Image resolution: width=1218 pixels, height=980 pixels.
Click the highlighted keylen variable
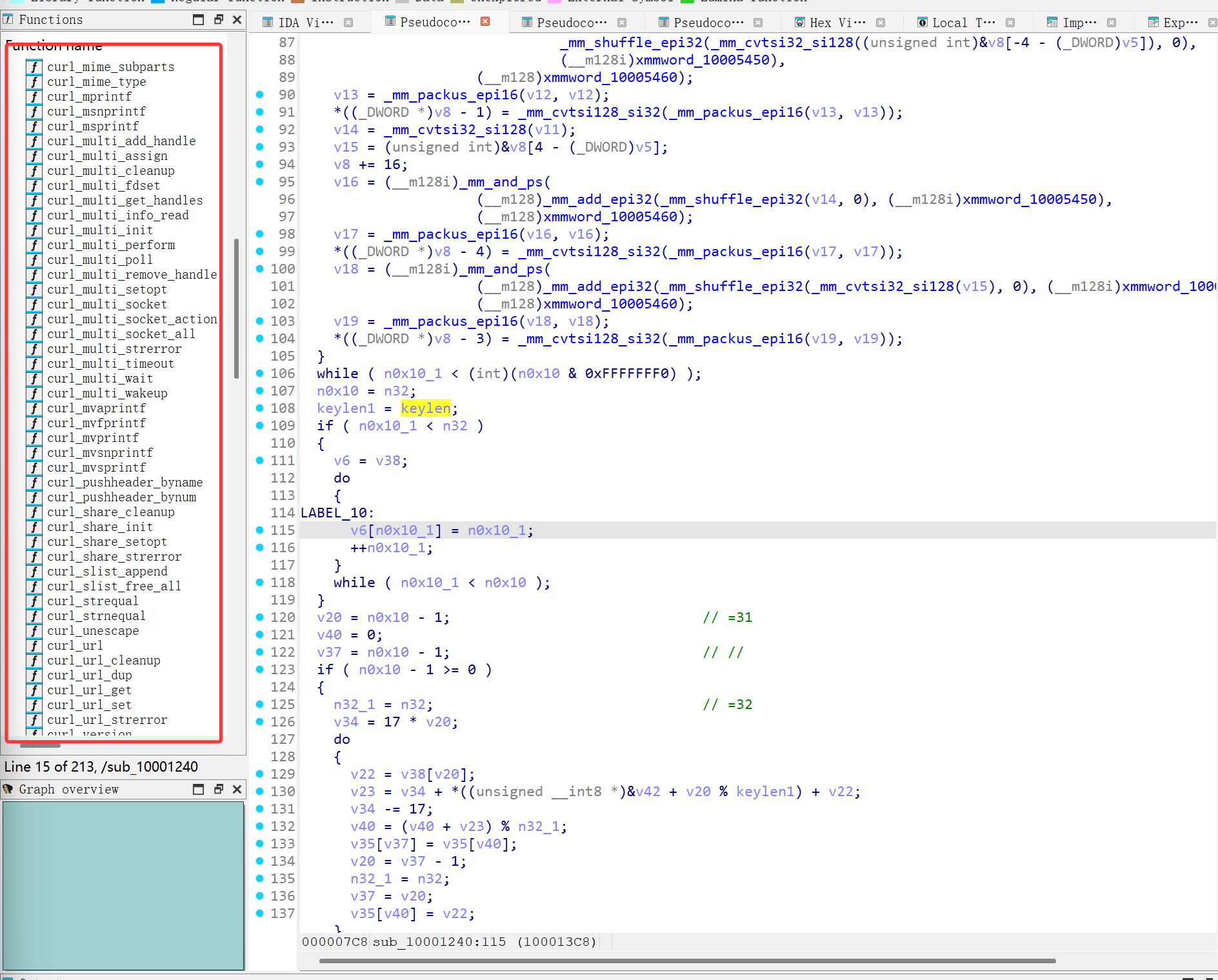[x=426, y=408]
